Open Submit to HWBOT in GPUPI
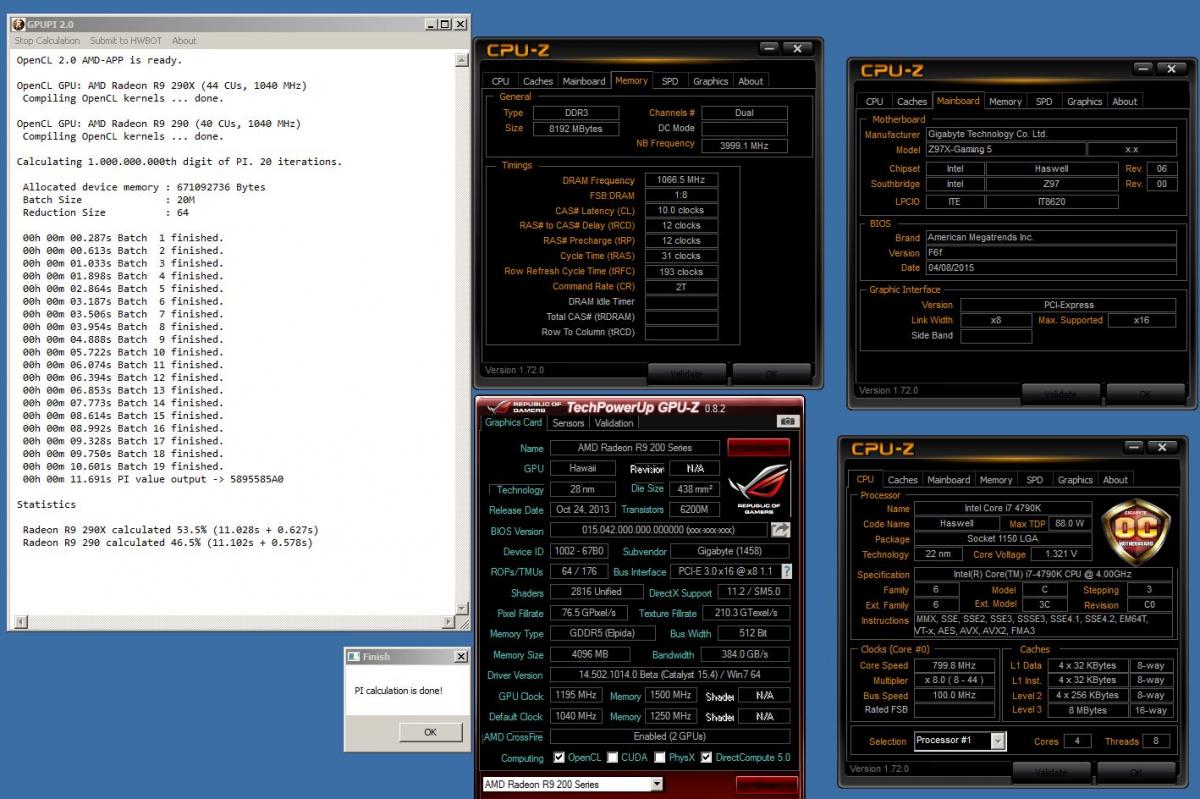Viewport: 1200px width, 799px height. [127, 41]
